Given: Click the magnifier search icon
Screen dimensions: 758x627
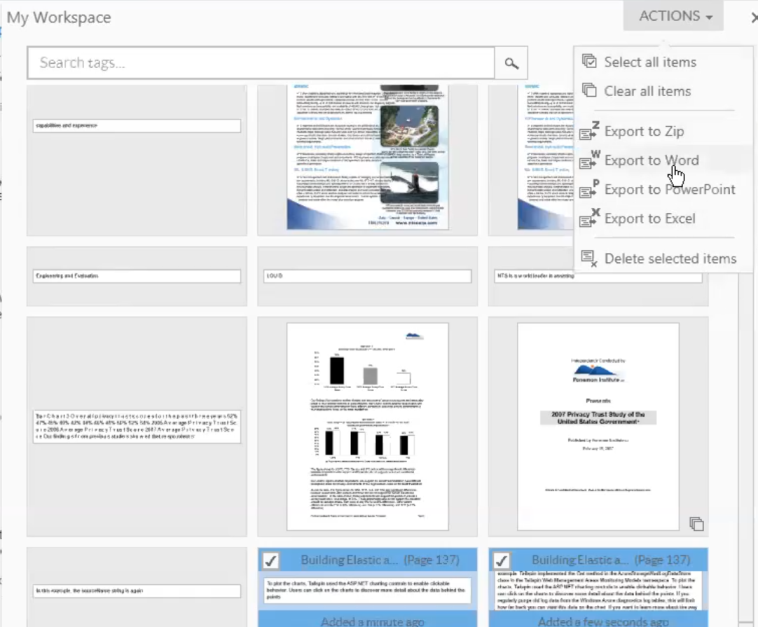Looking at the screenshot, I should coord(511,63).
